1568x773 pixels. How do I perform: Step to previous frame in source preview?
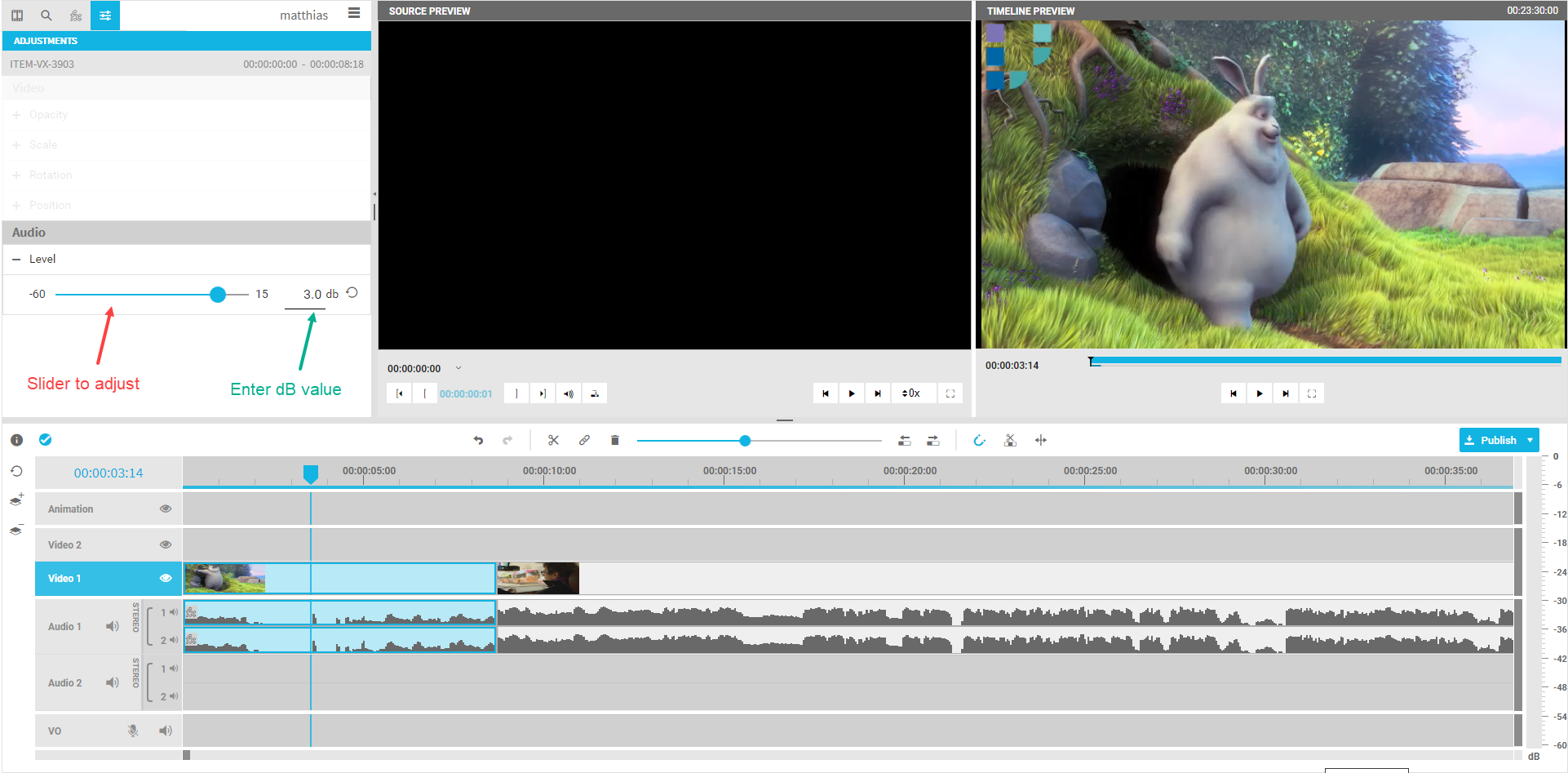point(826,393)
